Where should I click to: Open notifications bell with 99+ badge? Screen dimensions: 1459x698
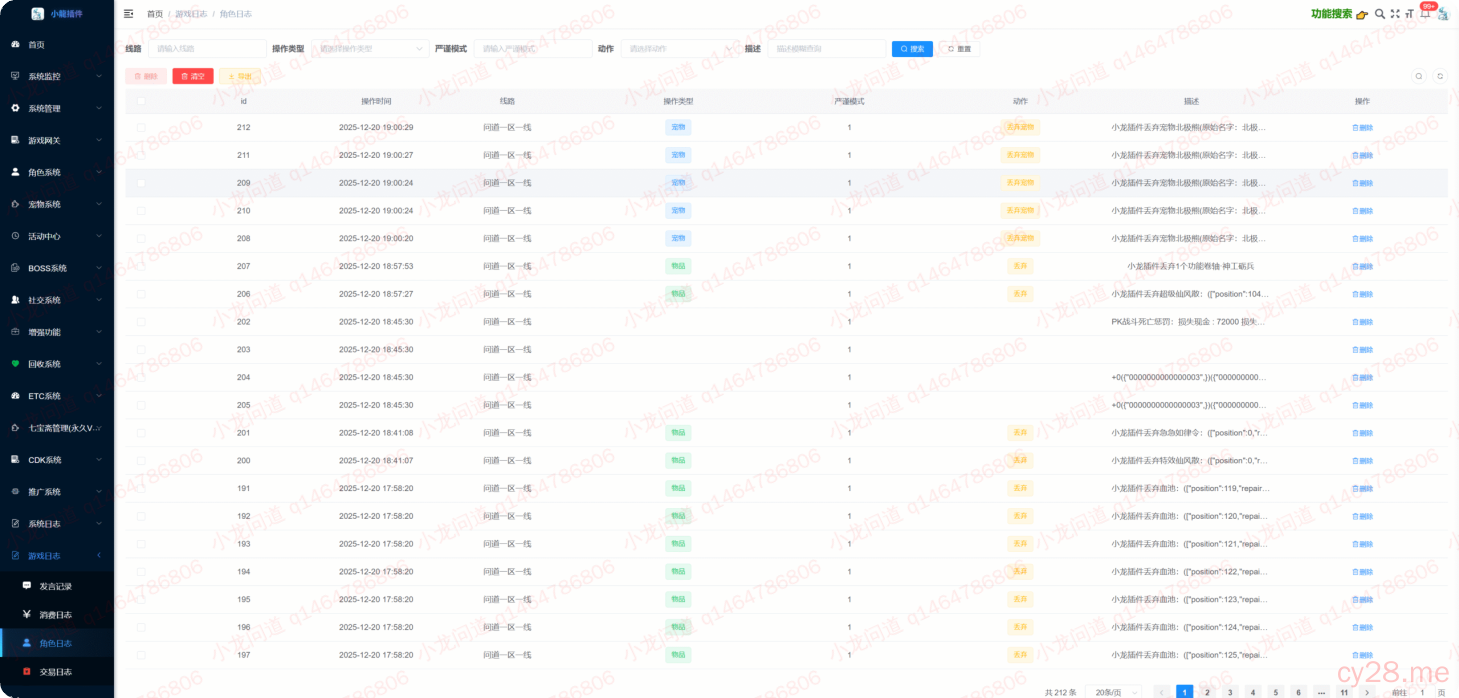[1425, 14]
